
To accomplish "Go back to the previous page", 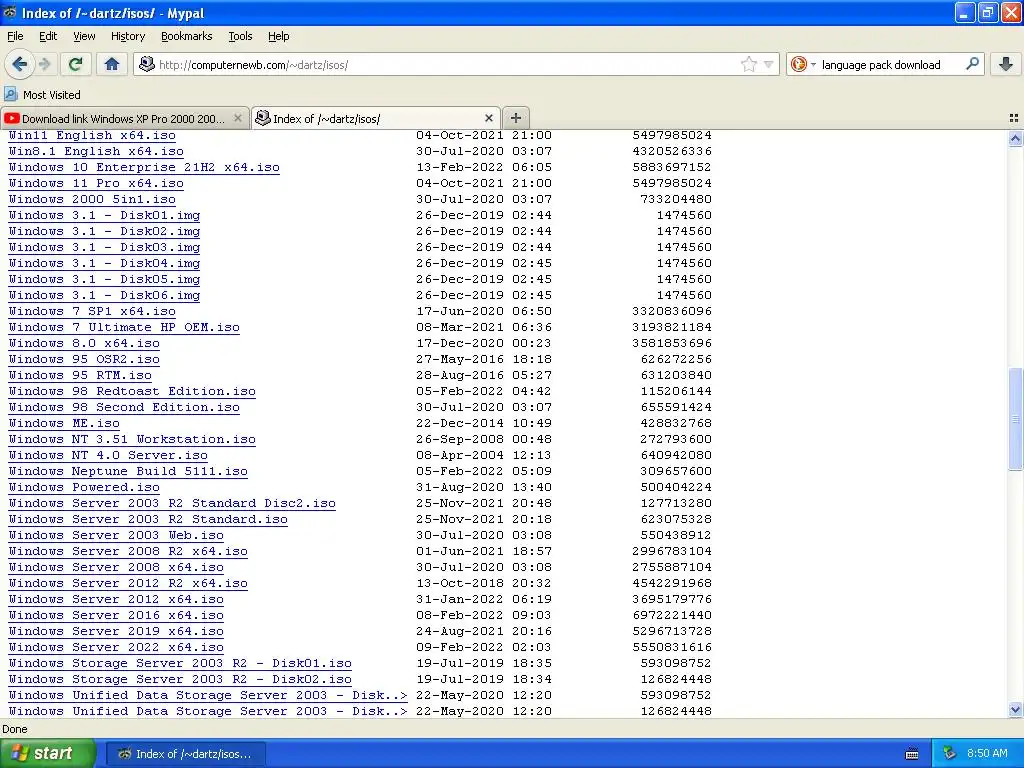I will (x=19, y=64).
